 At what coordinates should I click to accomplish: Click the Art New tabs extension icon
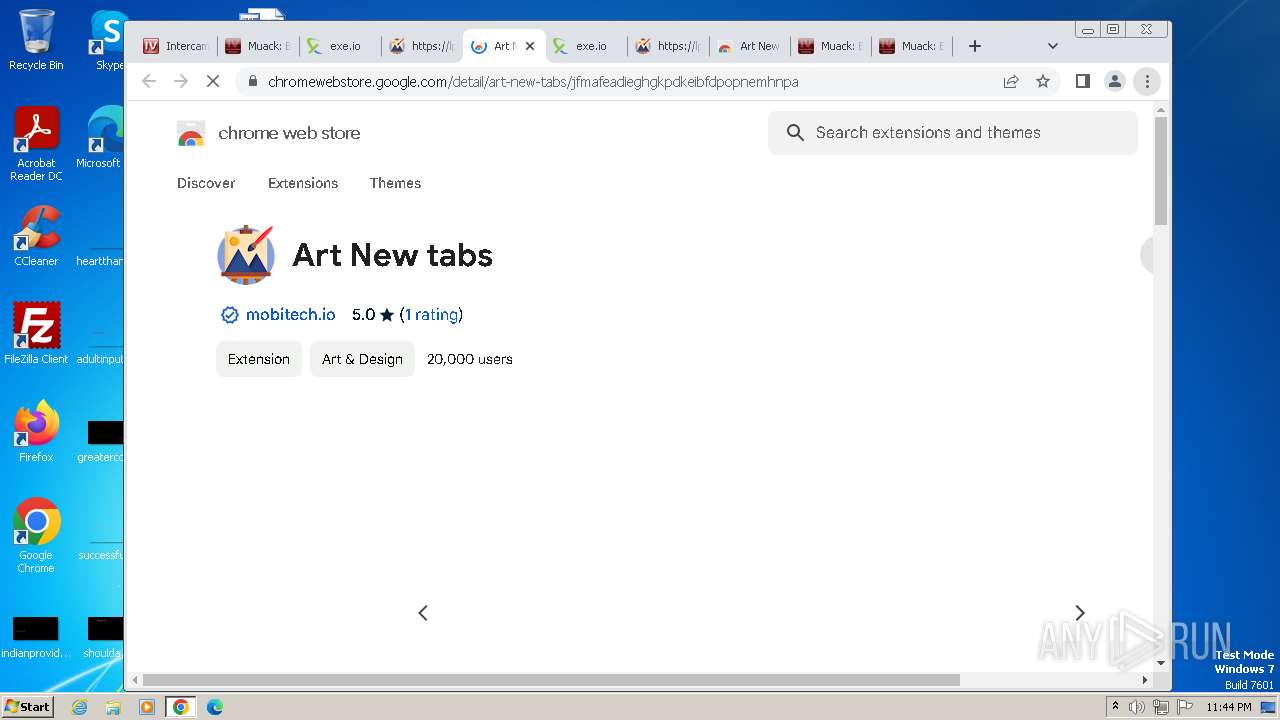246,255
